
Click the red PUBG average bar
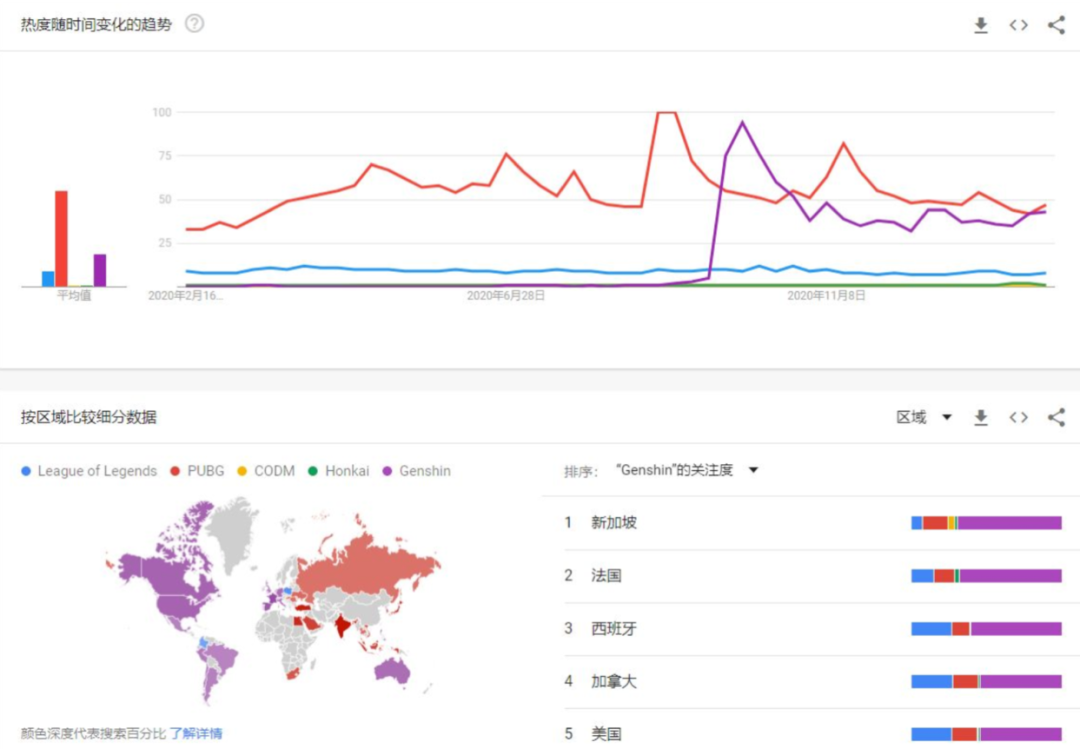61,238
